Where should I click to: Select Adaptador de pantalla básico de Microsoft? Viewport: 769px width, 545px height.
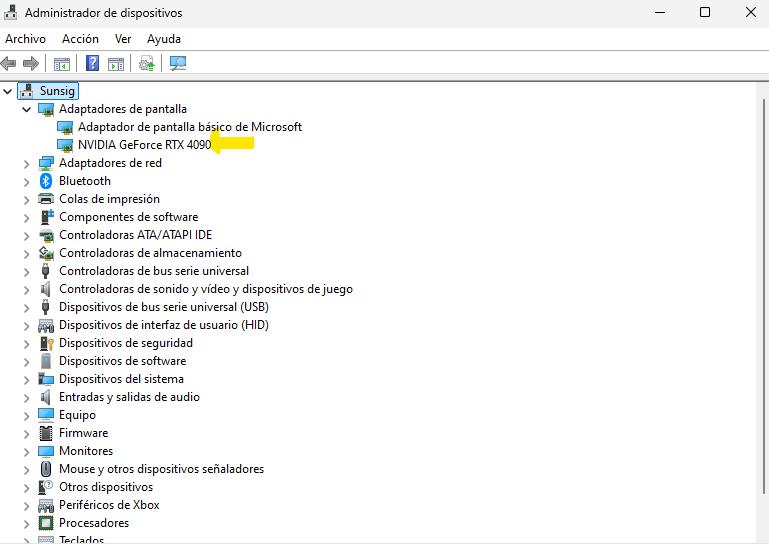[x=190, y=127]
